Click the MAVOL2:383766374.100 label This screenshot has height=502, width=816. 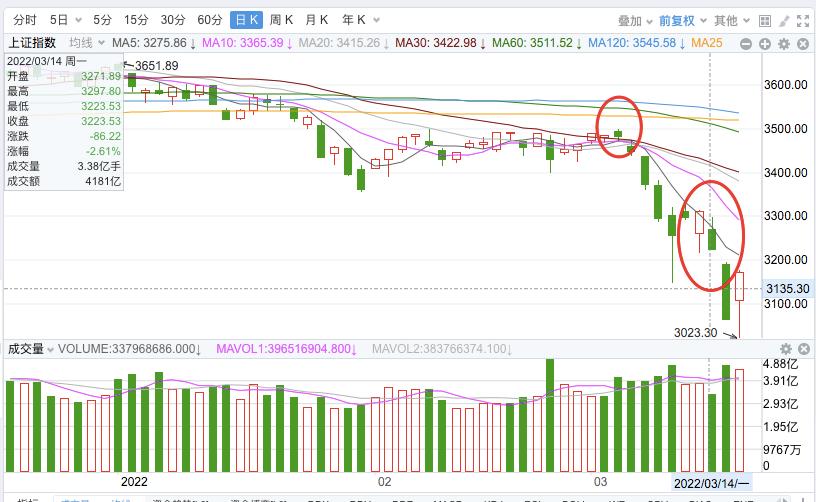point(439,349)
